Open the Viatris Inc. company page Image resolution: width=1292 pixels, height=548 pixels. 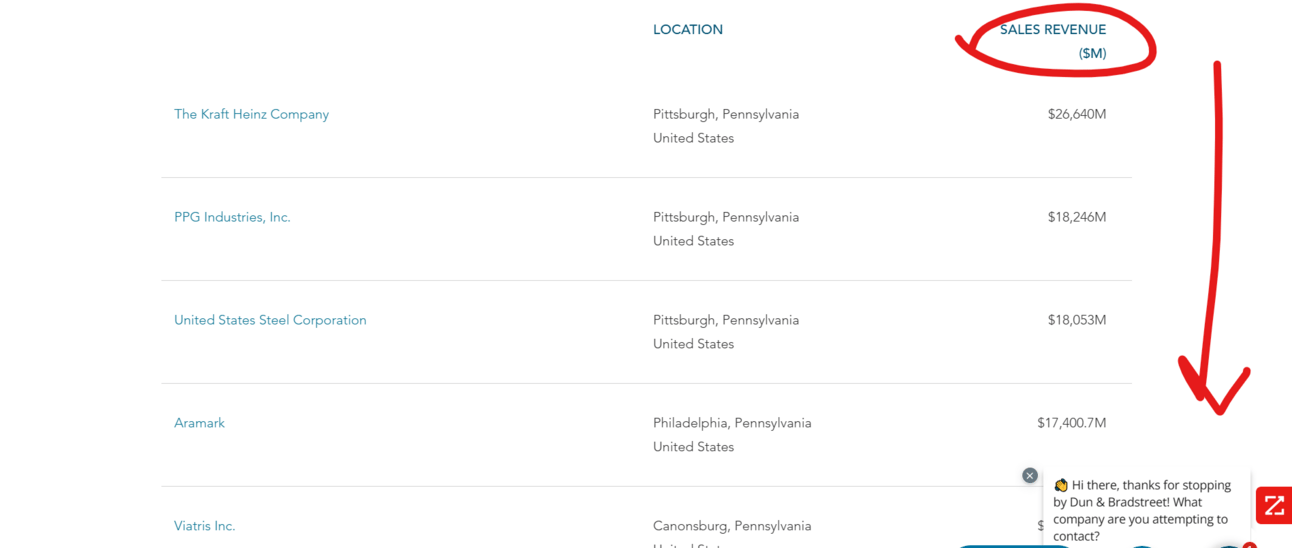204,526
